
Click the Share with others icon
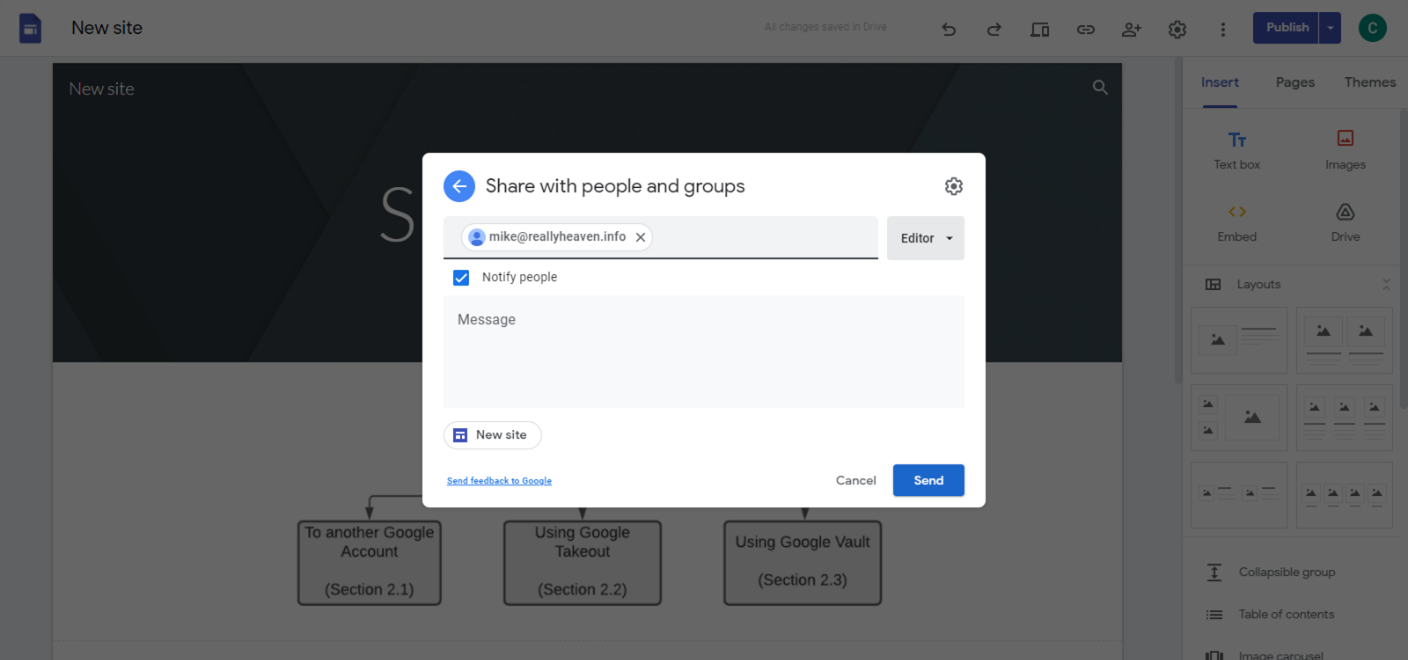pos(1131,29)
